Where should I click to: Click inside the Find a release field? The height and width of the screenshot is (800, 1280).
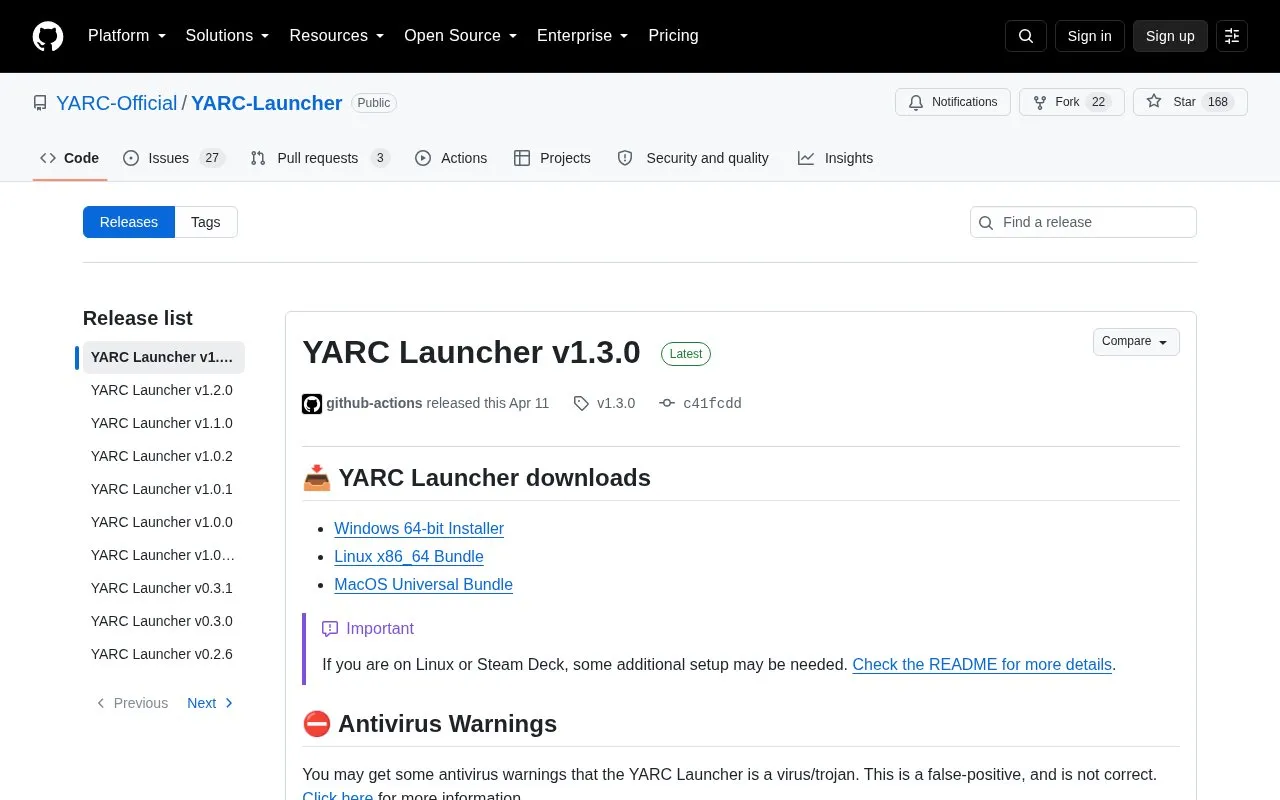coord(1083,222)
